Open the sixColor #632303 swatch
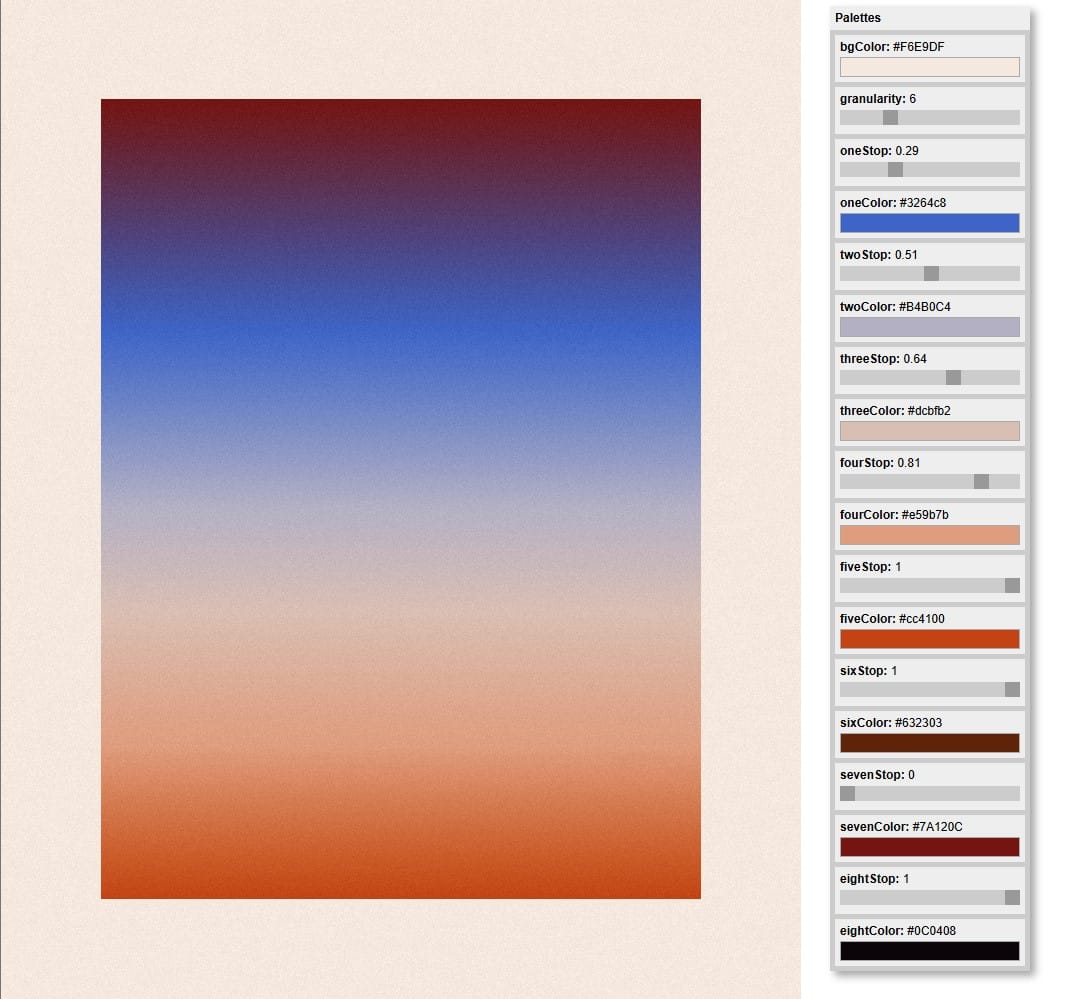The height and width of the screenshot is (999, 1071). 930,743
